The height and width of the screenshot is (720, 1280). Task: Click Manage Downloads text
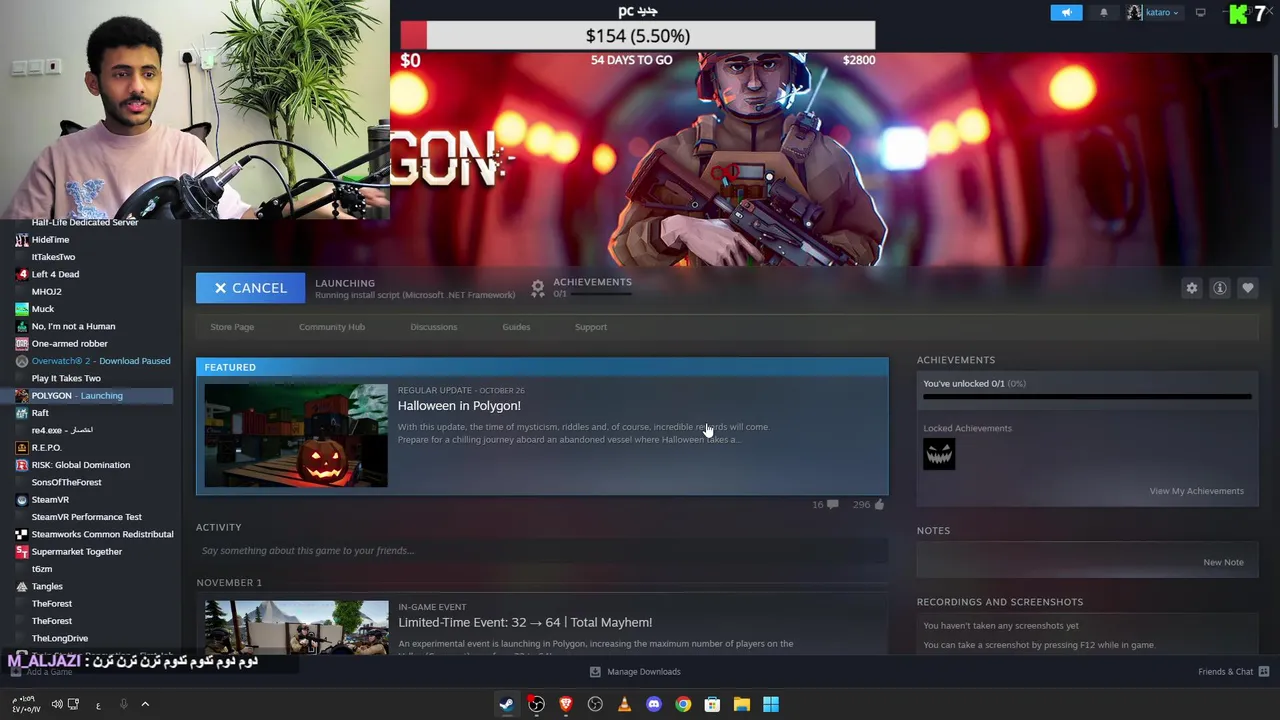pyautogui.click(x=644, y=672)
